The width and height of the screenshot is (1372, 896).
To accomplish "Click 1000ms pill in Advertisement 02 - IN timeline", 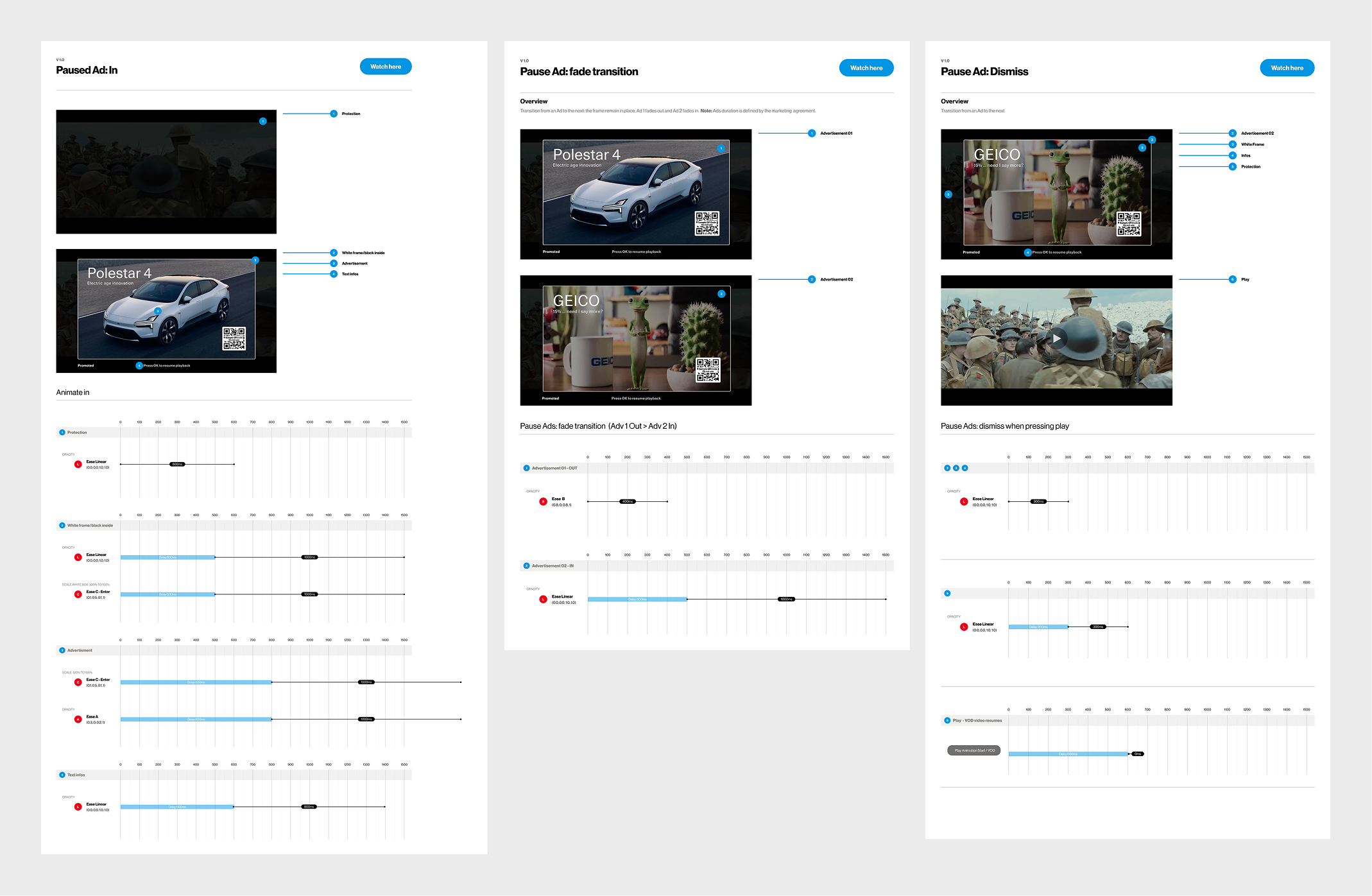I will tap(786, 599).
